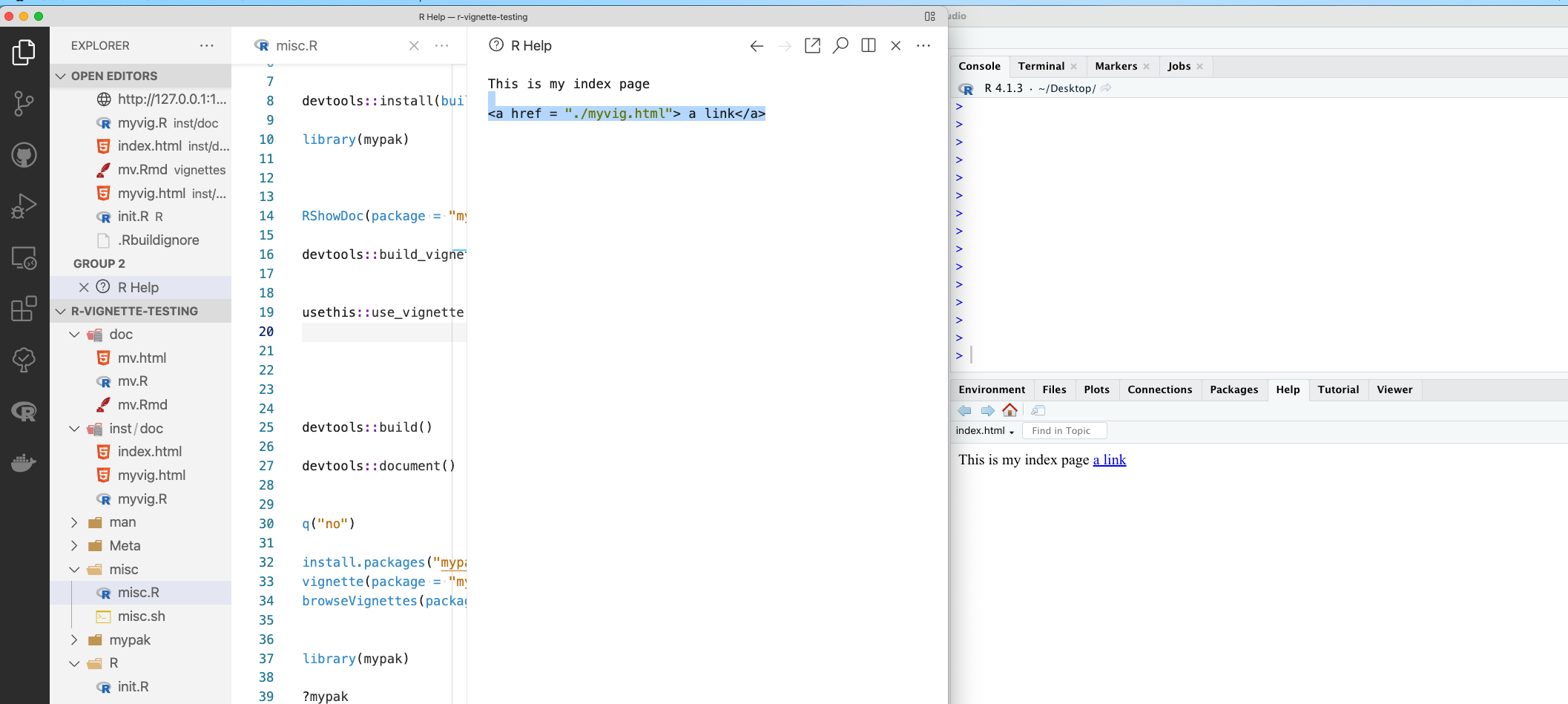
Task: Open Explorer more actions ellipsis
Action: tap(207, 45)
